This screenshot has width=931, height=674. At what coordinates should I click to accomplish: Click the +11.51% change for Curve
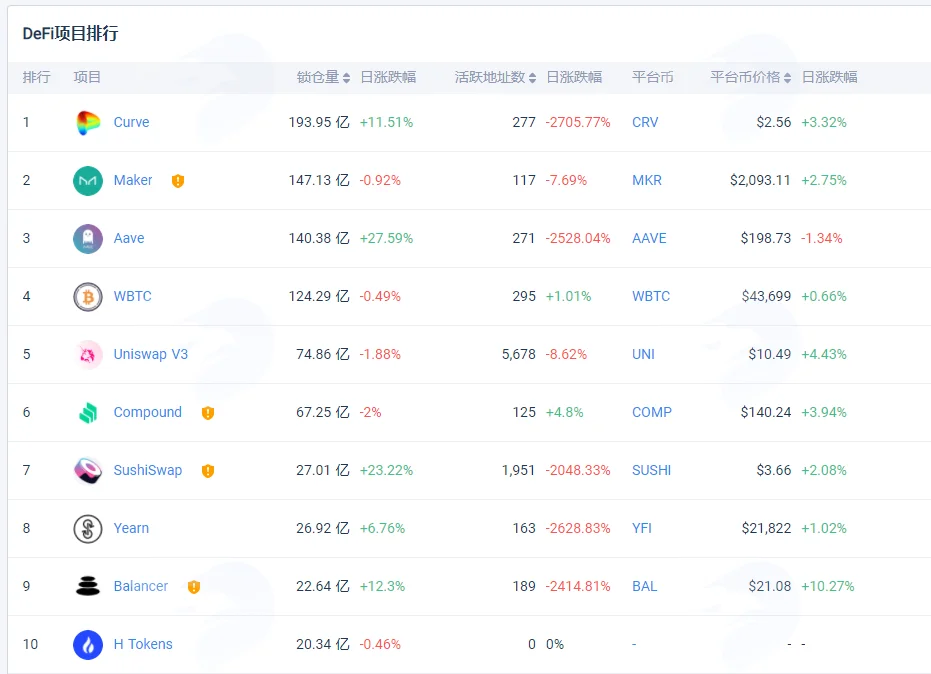click(x=386, y=122)
